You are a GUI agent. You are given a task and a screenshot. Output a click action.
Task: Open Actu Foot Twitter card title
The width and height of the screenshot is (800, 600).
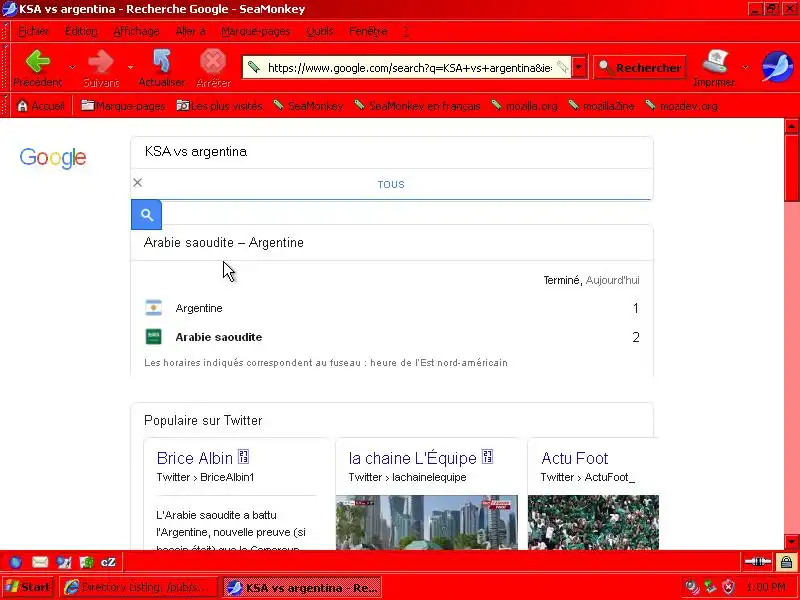pos(574,458)
